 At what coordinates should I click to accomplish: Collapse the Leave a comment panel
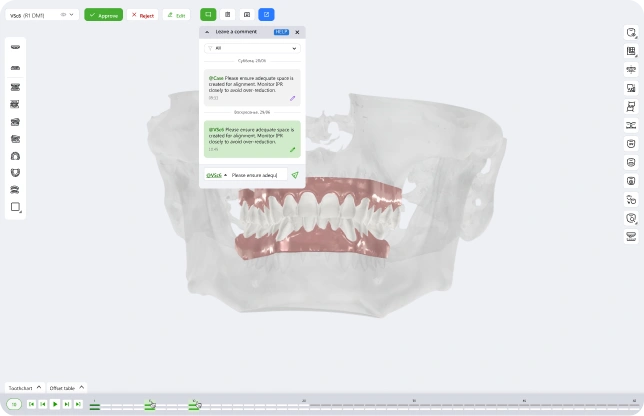(x=207, y=32)
